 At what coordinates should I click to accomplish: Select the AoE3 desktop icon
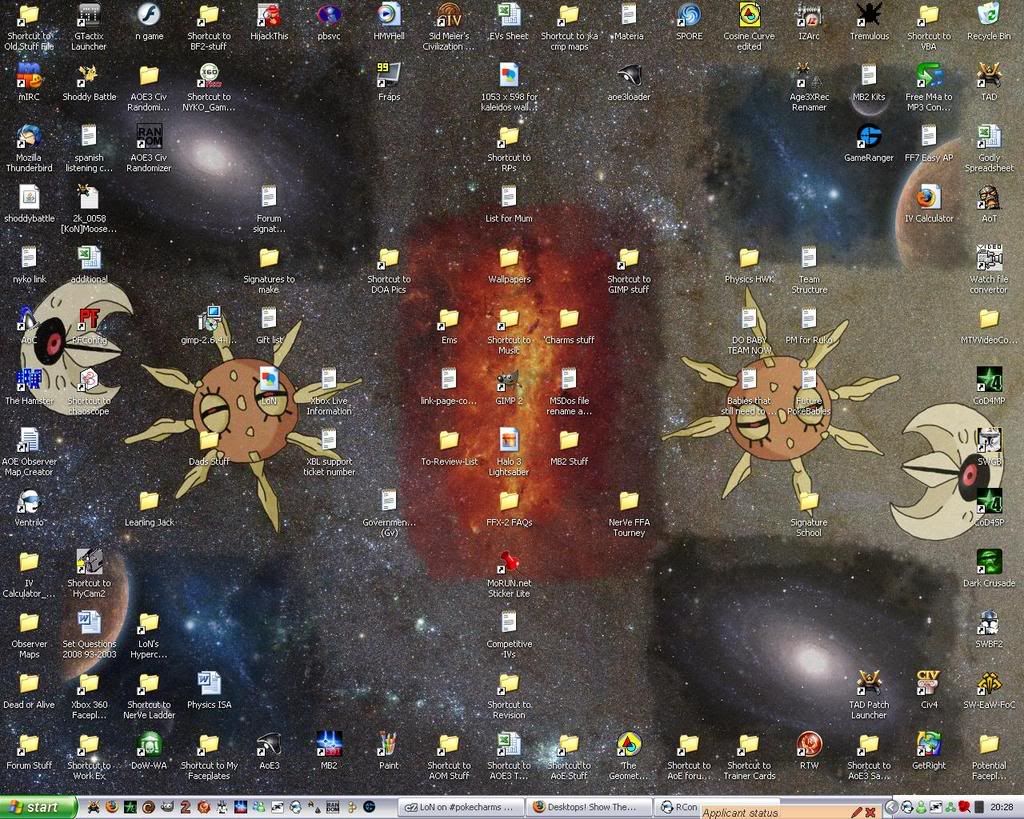click(269, 744)
